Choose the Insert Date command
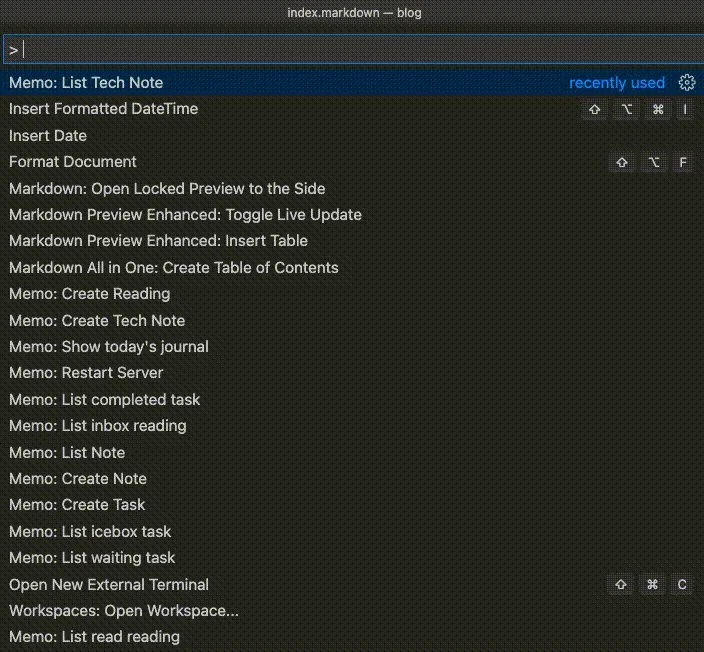Viewport: 704px width, 652px height. point(48,136)
